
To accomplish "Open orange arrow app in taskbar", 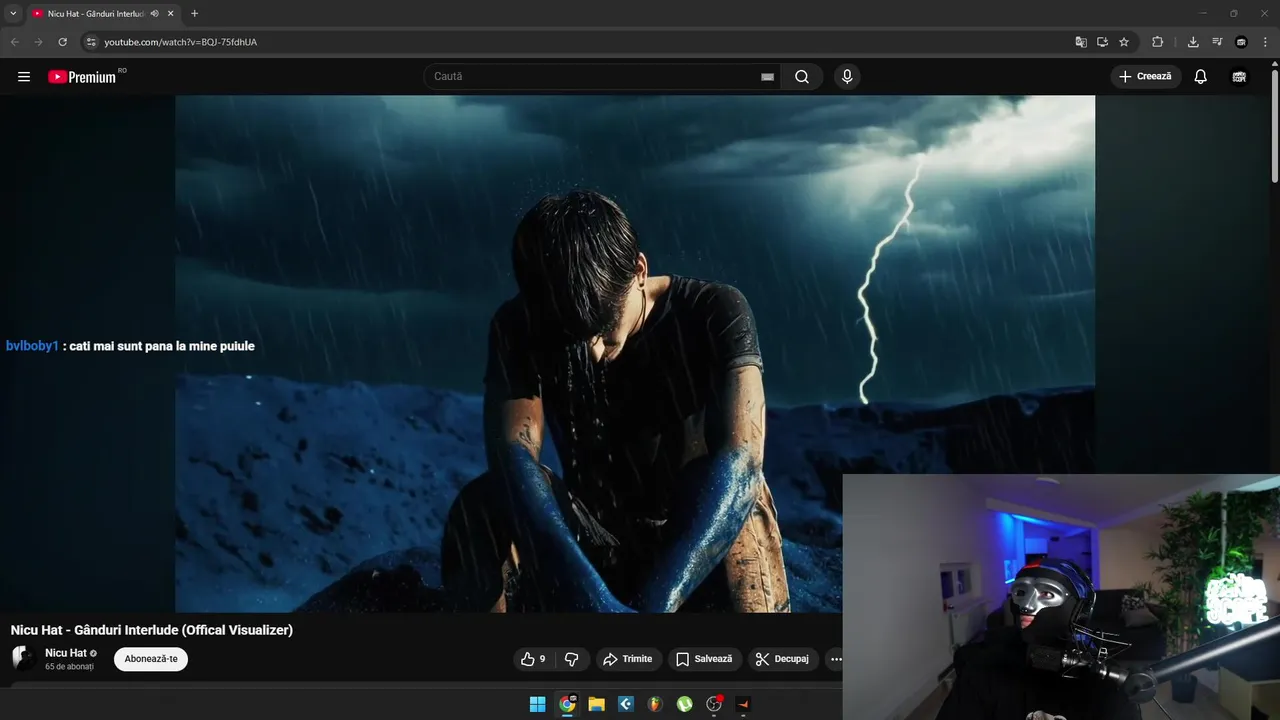I will (x=743, y=704).
